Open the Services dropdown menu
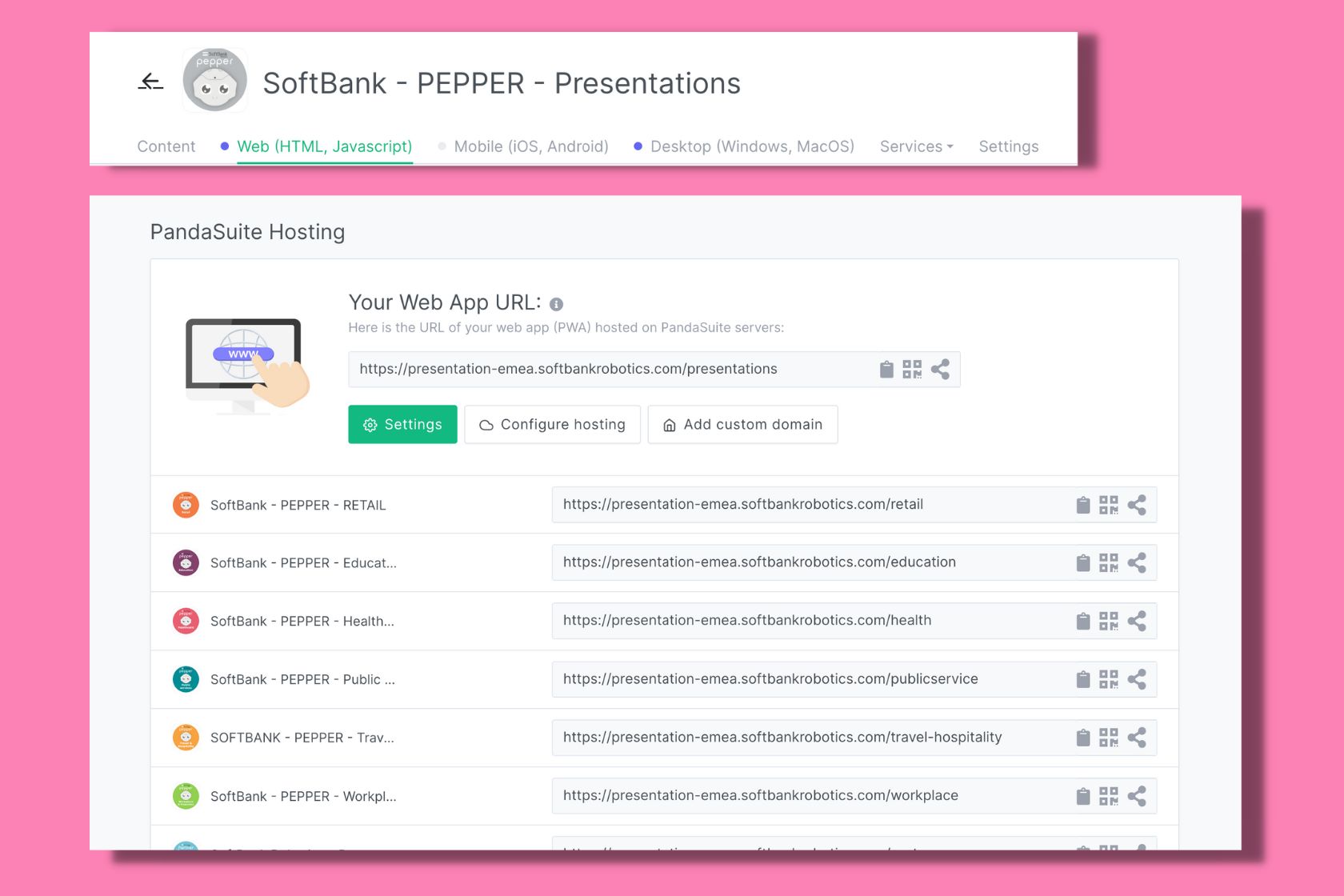Screen dimensions: 1344x896 pos(915,146)
